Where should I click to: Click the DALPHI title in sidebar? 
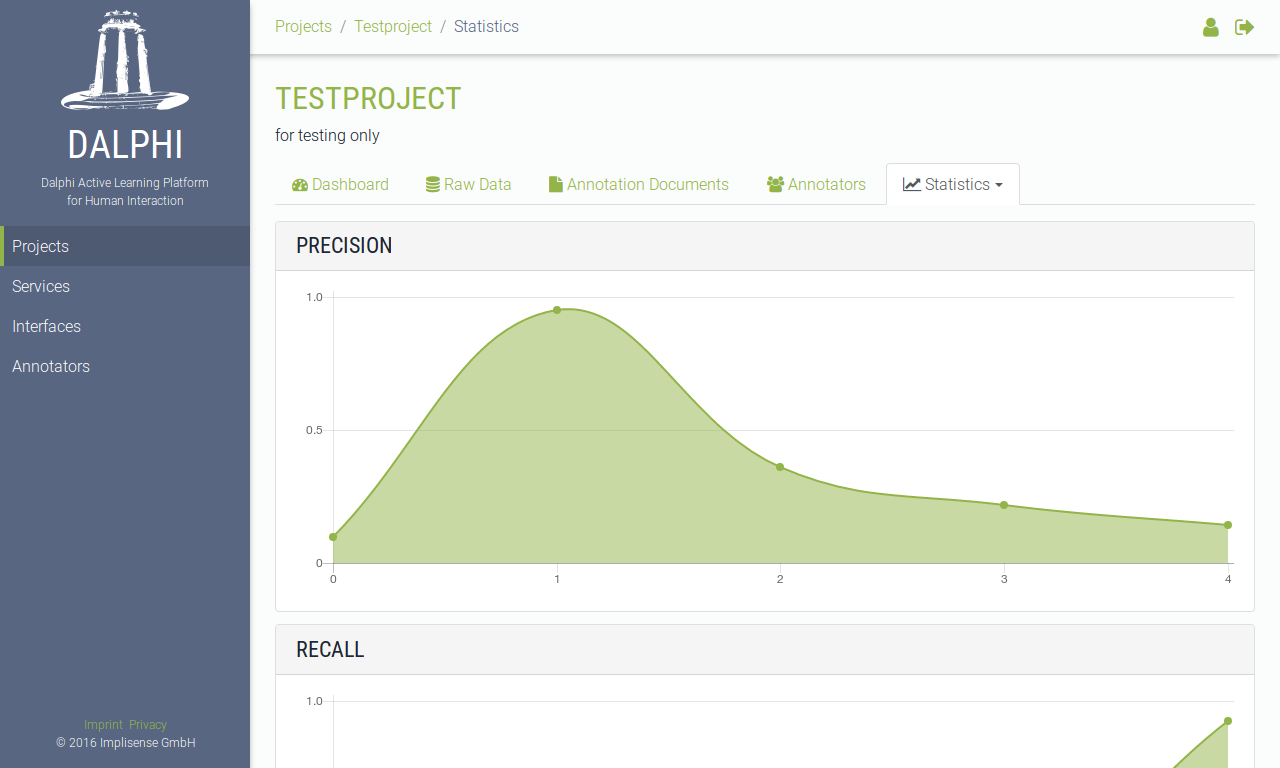coord(125,145)
